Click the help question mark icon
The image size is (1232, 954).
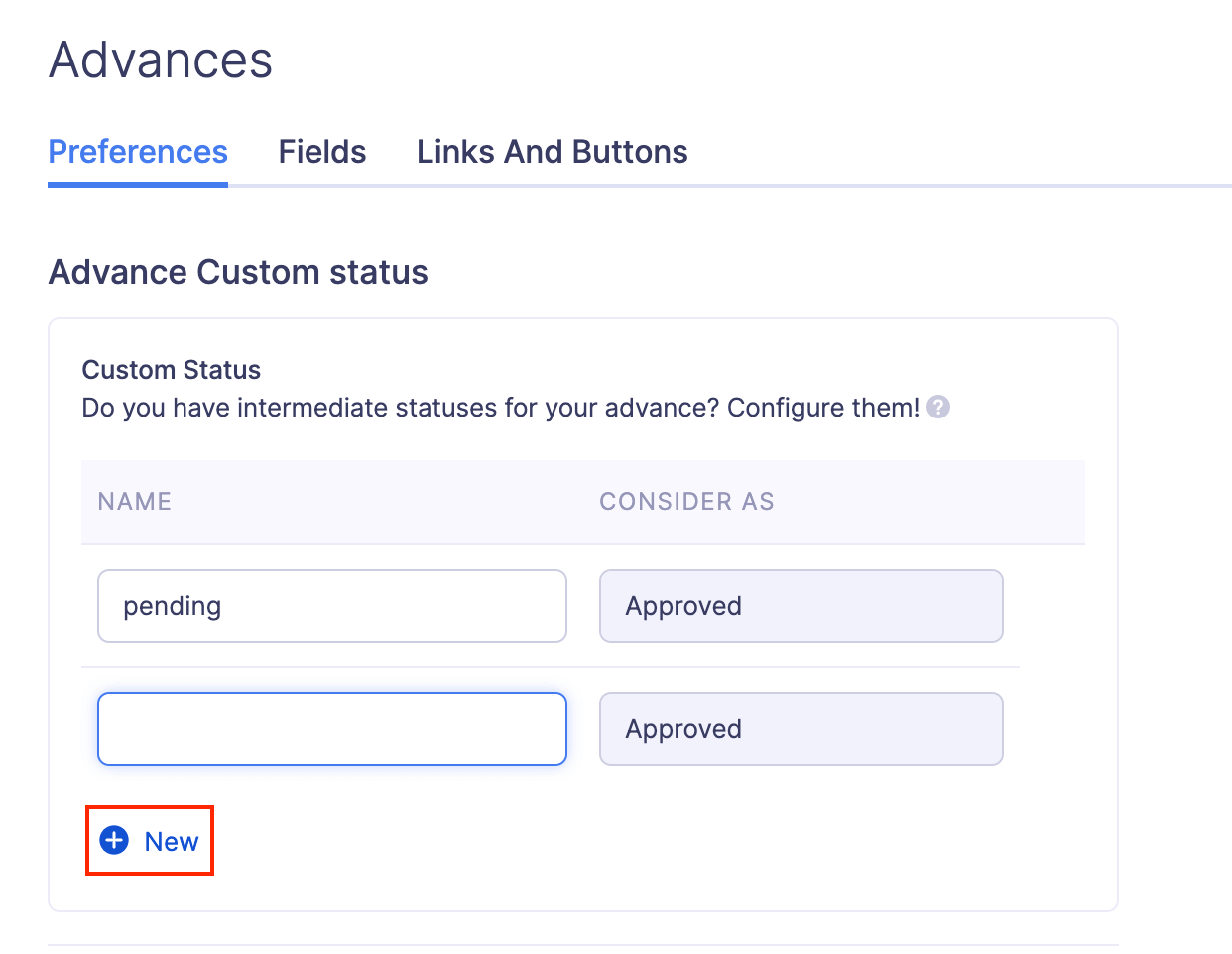point(938,408)
